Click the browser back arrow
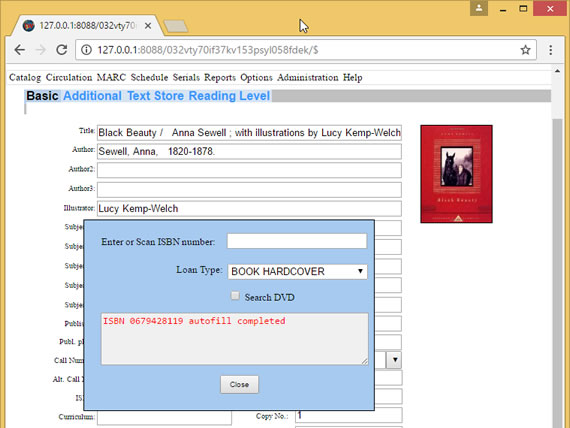Image resolution: width=570 pixels, height=428 pixels. (20, 50)
